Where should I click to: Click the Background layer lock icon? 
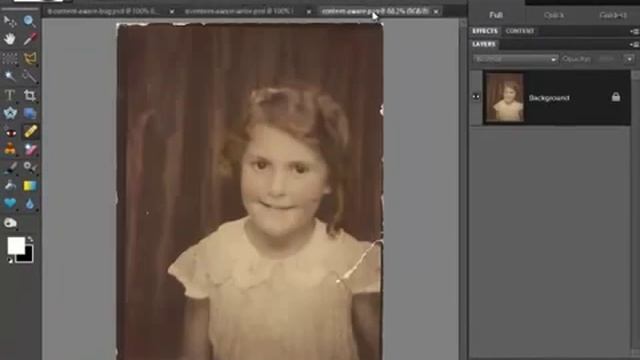point(616,97)
